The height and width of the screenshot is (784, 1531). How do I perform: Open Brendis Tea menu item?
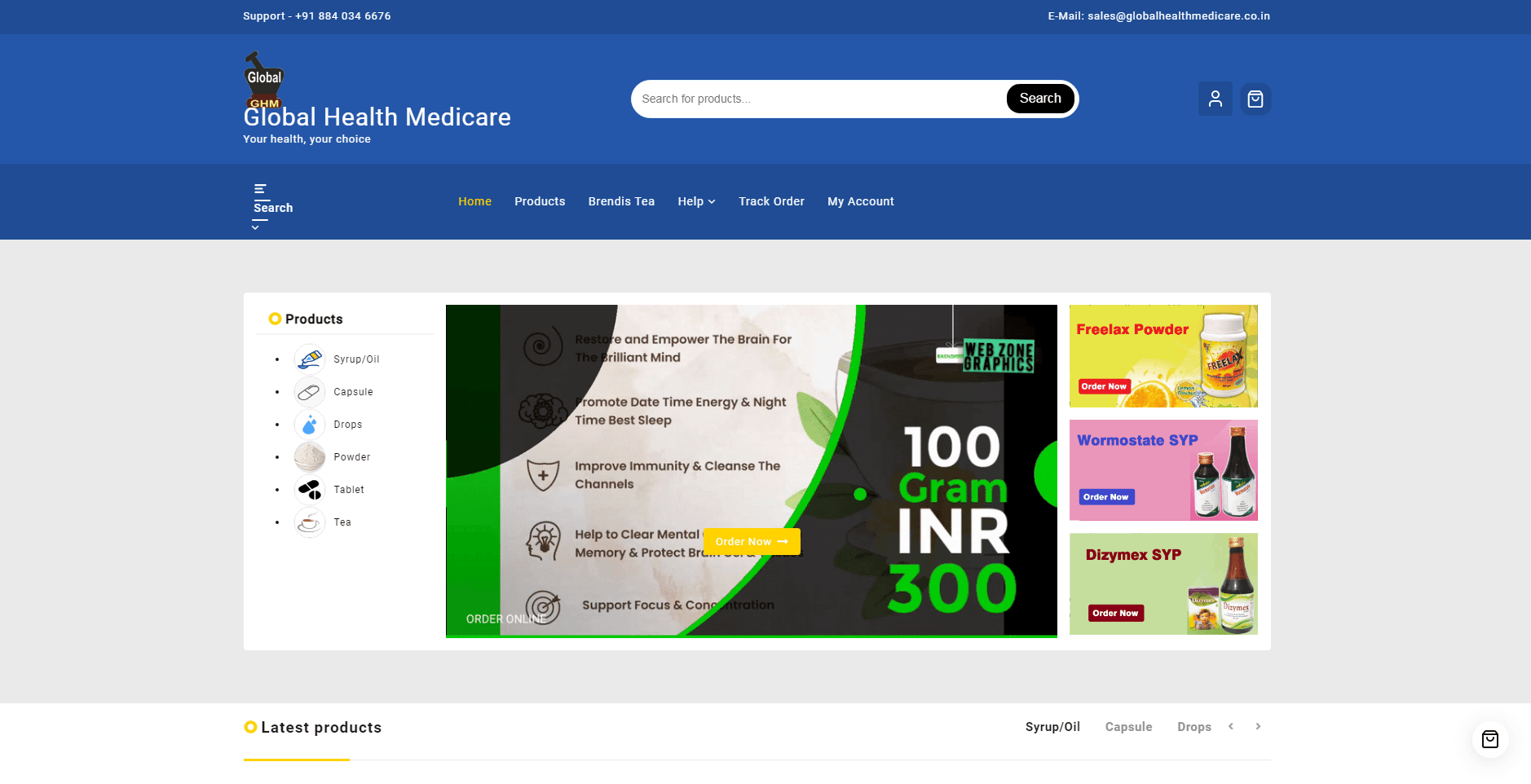tap(621, 201)
